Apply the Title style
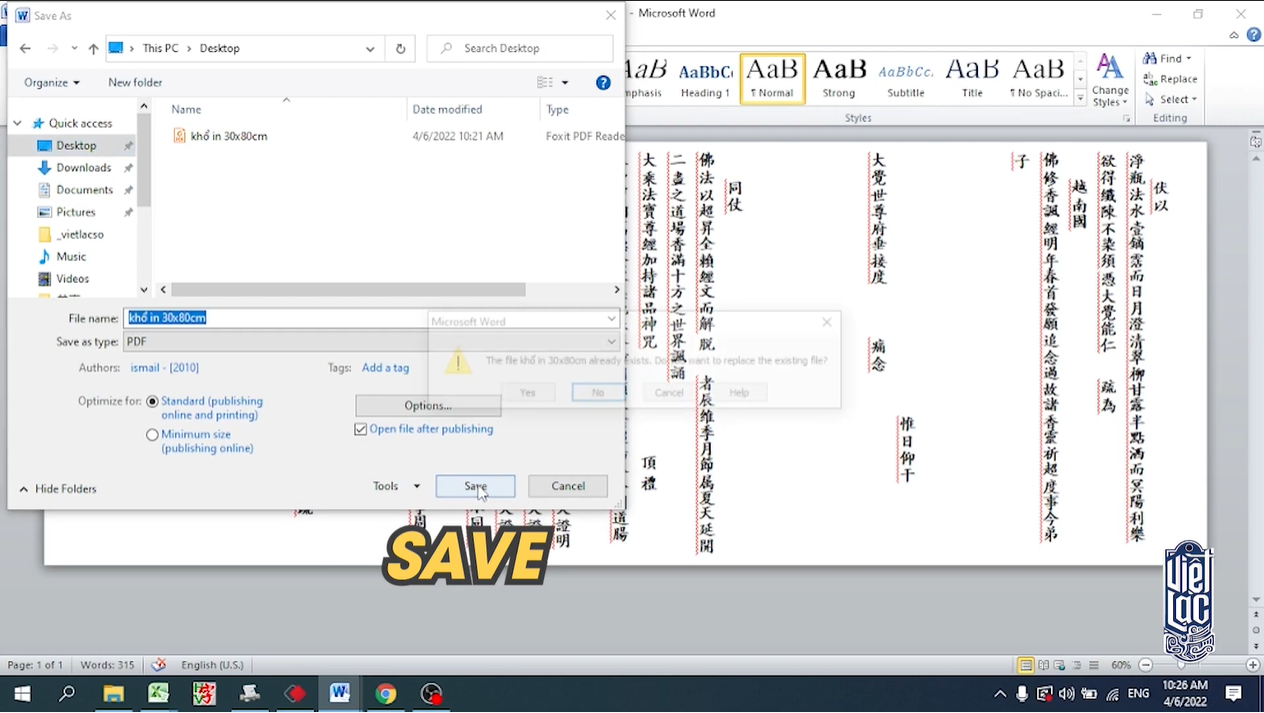The height and width of the screenshot is (713, 1264). pyautogui.click(x=972, y=79)
